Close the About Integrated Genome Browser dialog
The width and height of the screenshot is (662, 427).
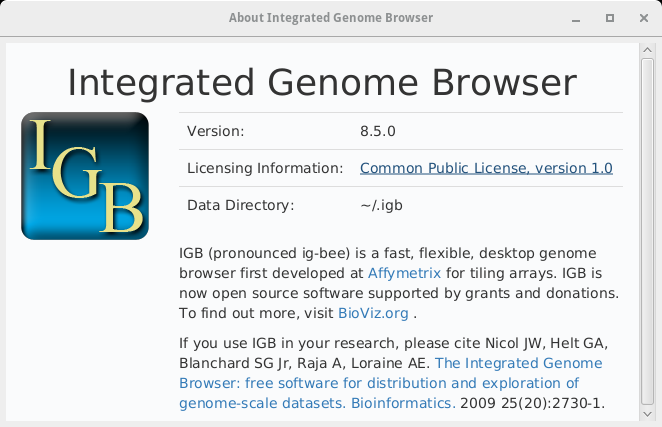coord(641,18)
